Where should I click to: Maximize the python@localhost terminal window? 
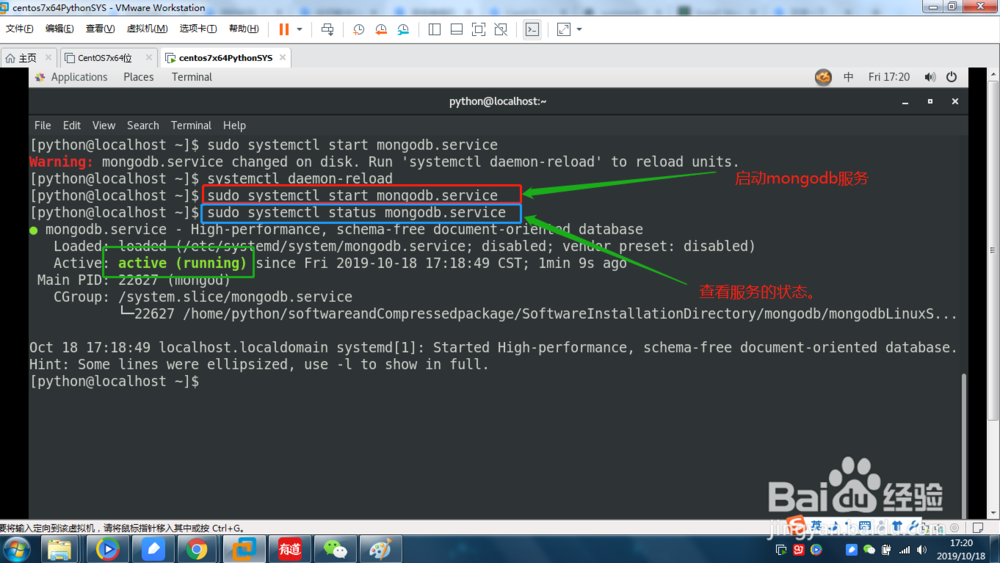(x=930, y=101)
